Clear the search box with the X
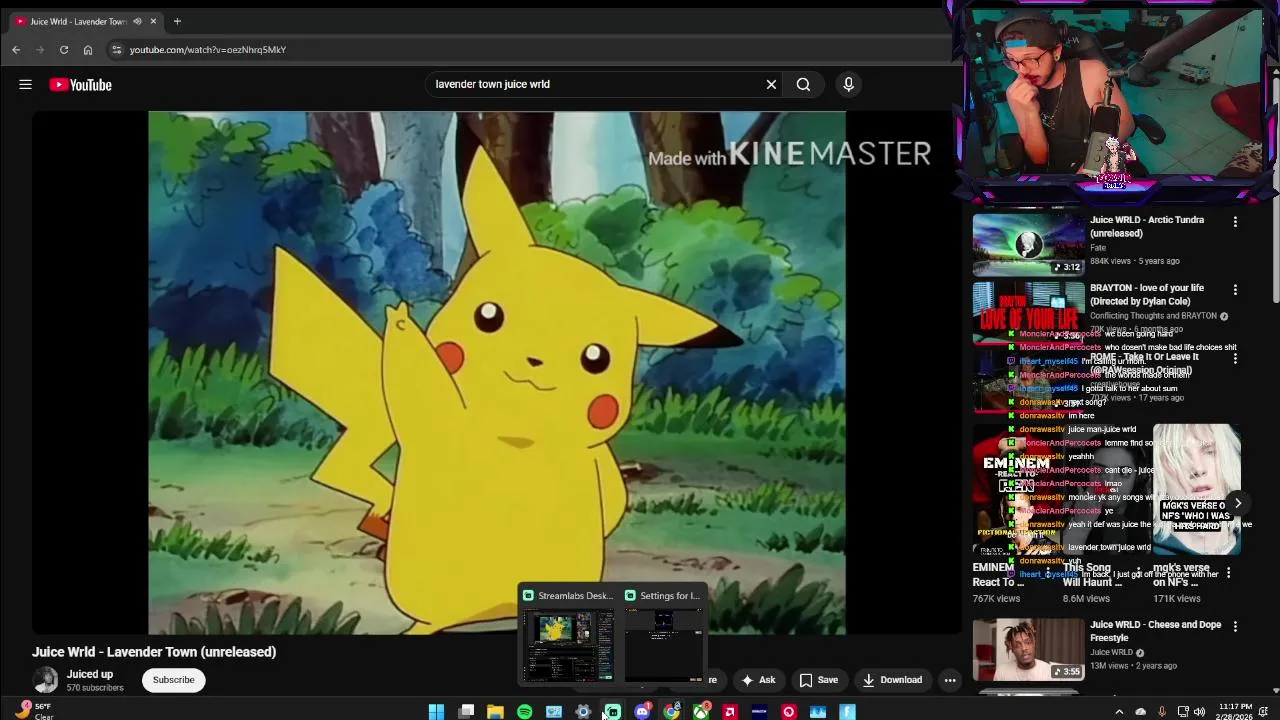The height and width of the screenshot is (720, 1280). [771, 85]
